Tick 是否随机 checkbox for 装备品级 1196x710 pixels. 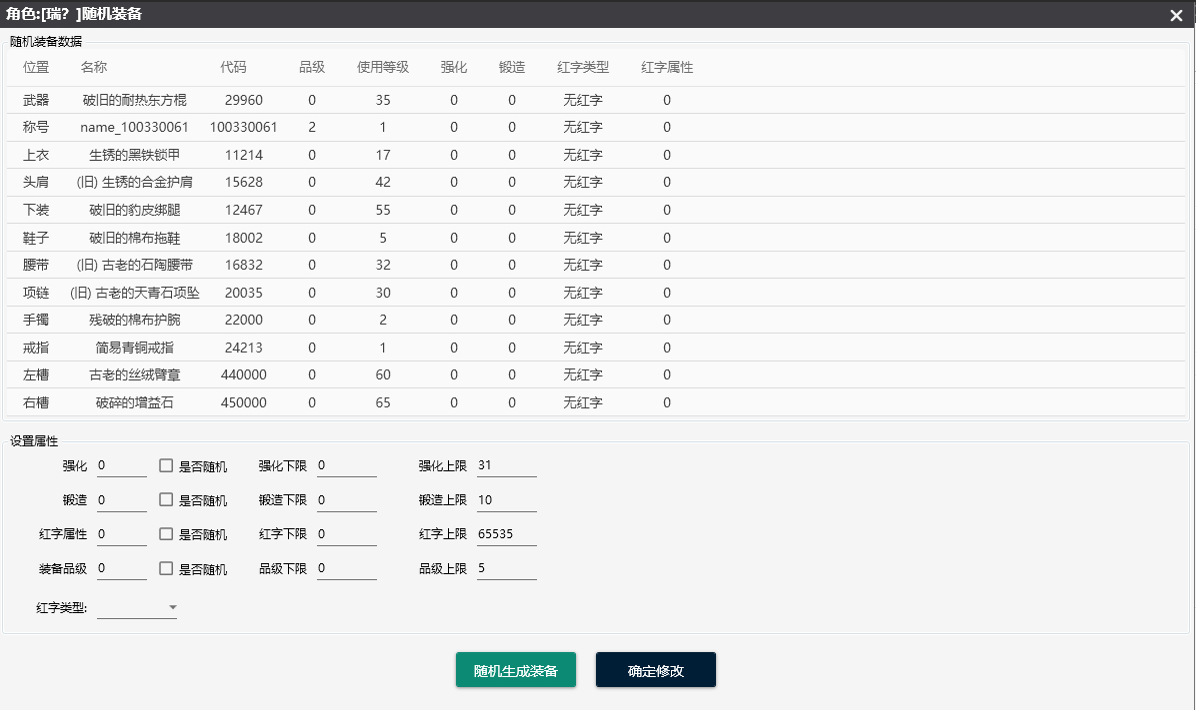[x=166, y=569]
